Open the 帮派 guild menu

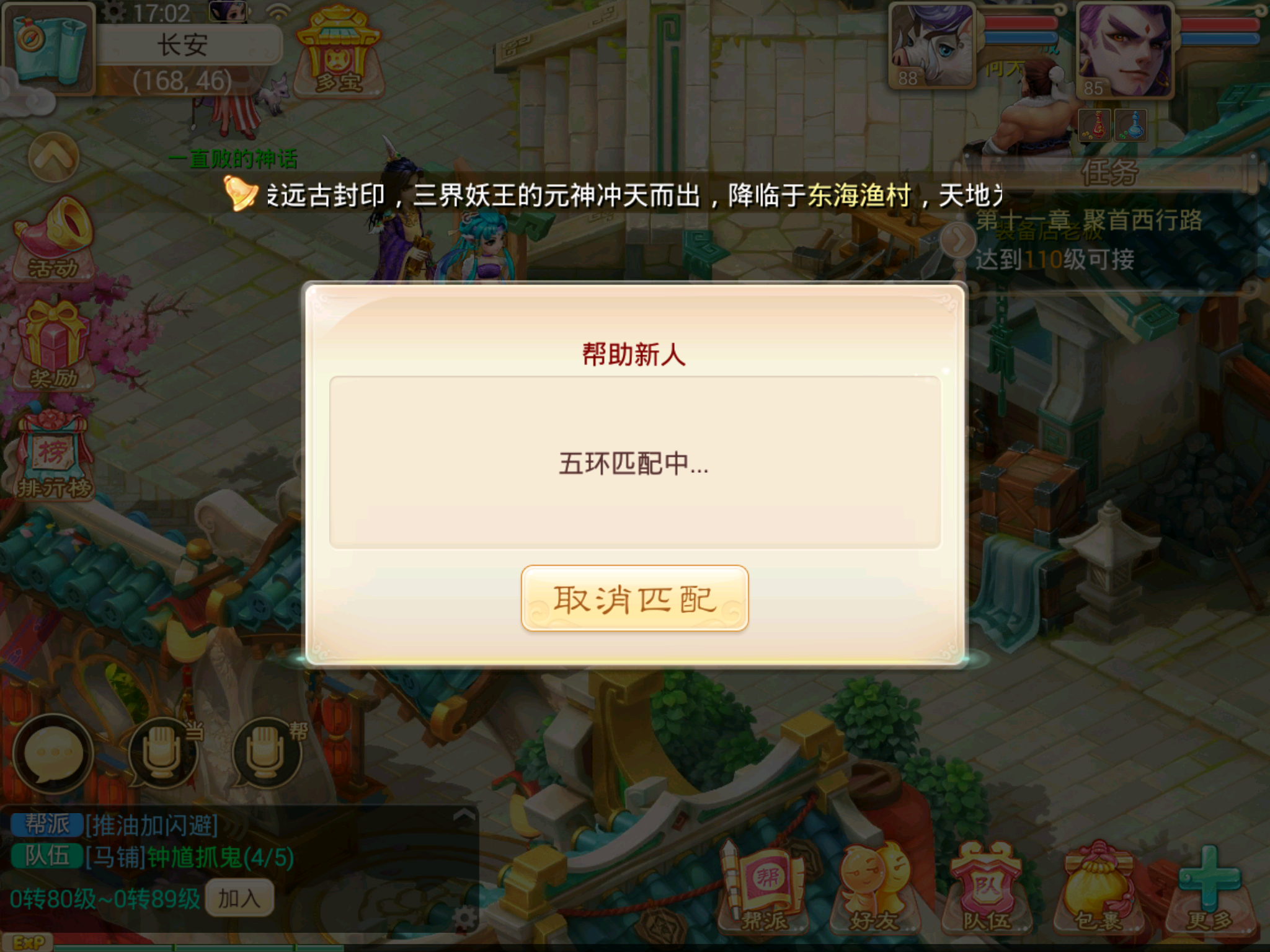point(766,888)
